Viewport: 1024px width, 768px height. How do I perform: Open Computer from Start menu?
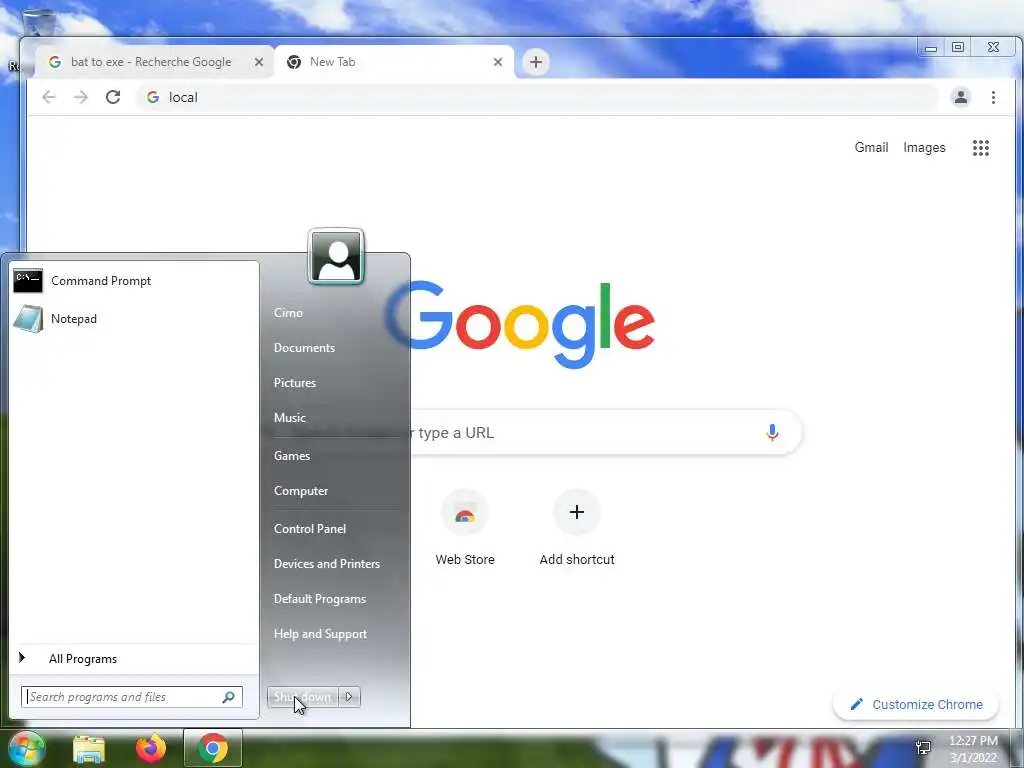click(x=300, y=490)
